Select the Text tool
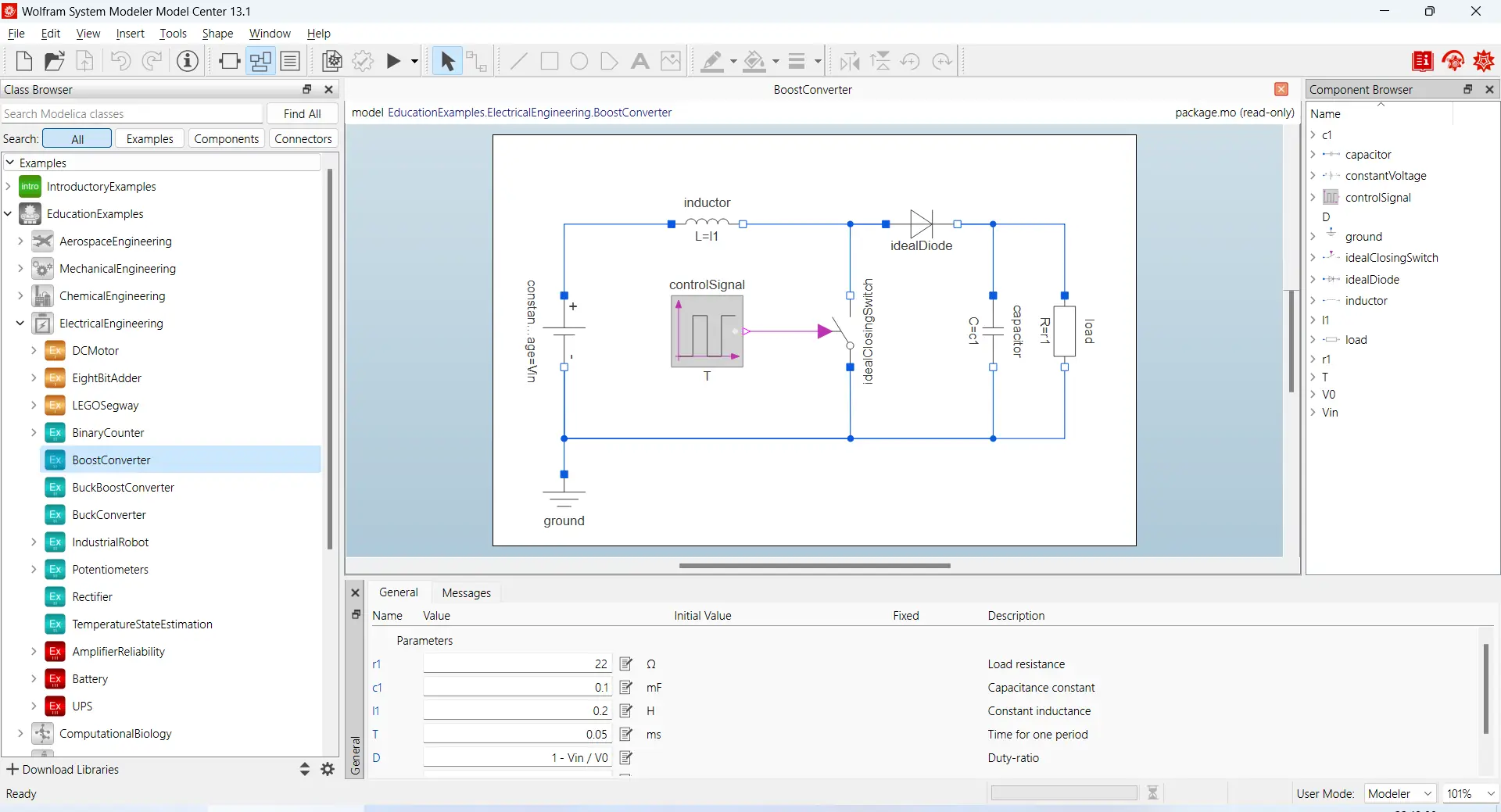This screenshot has width=1501, height=812. 639,61
